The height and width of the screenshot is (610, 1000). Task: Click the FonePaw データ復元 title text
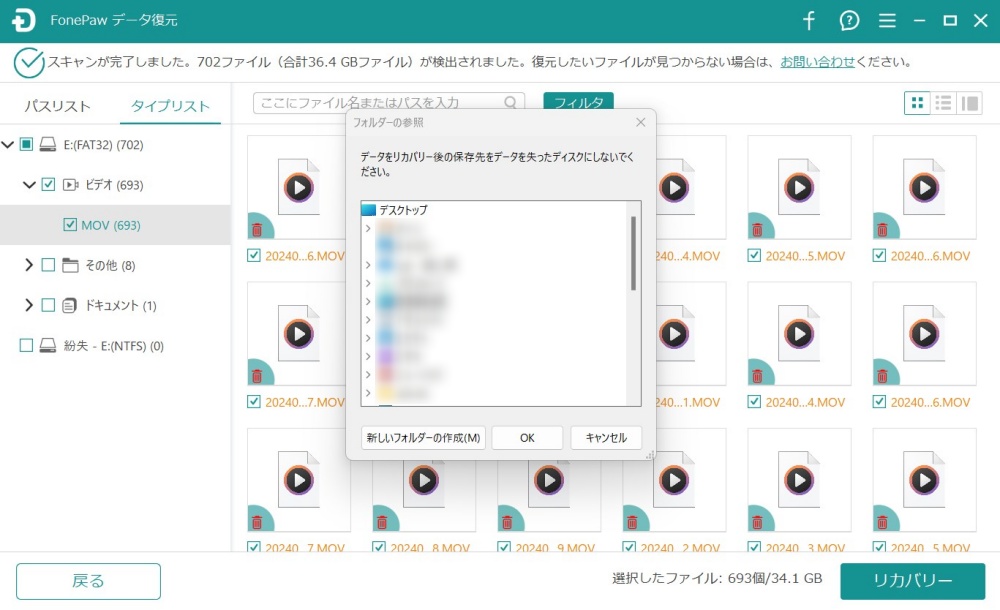pos(114,20)
